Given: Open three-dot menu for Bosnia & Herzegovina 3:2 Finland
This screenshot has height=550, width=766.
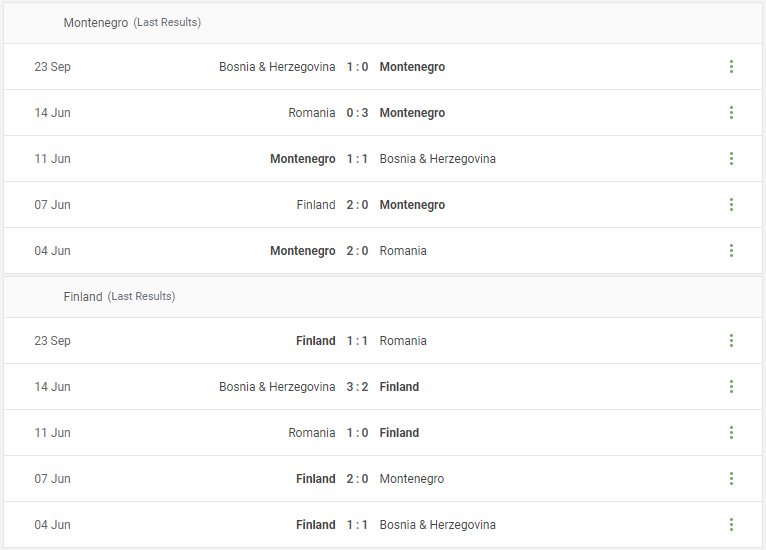Looking at the screenshot, I should pos(731,386).
